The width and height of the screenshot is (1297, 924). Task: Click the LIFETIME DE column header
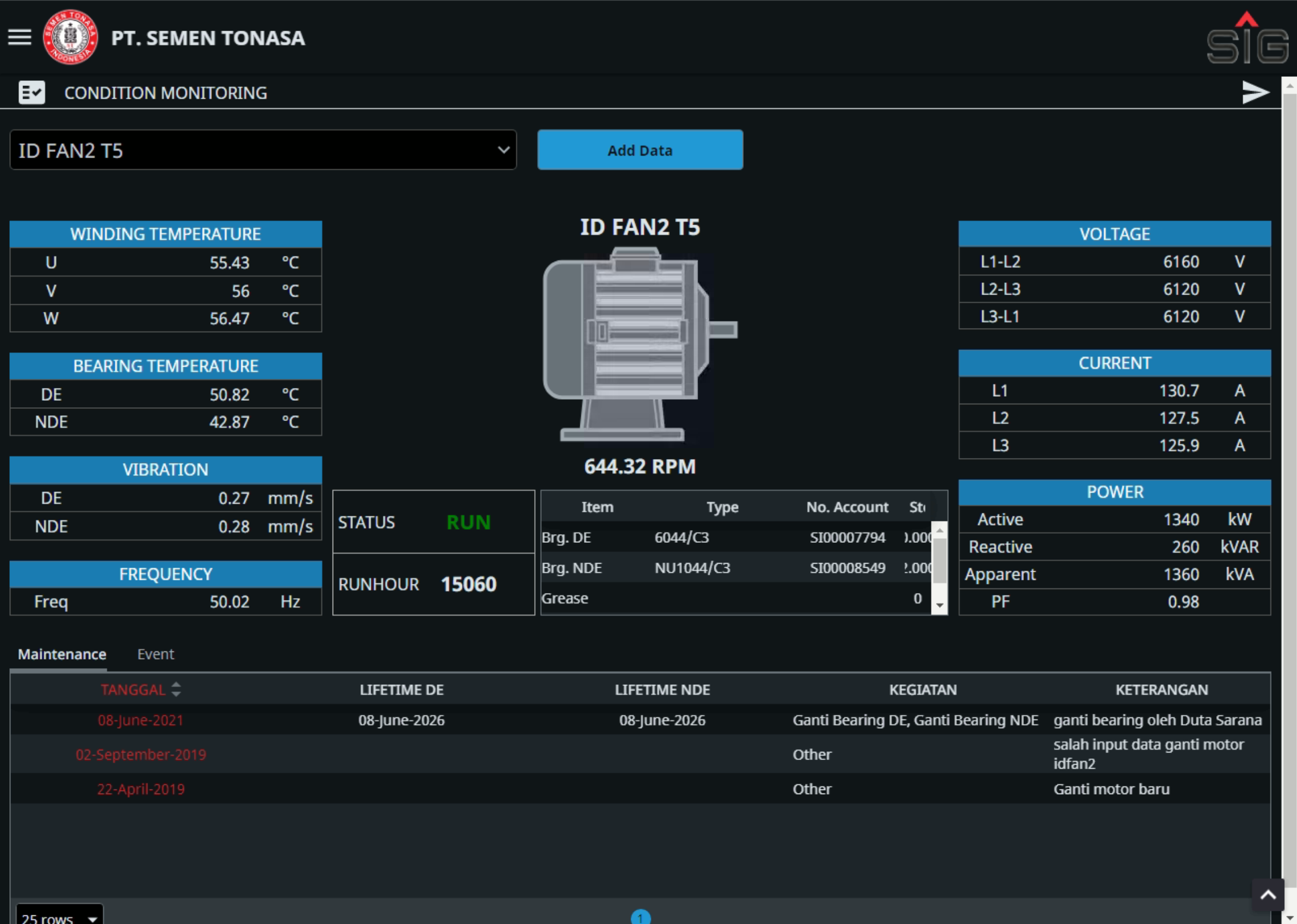click(401, 690)
